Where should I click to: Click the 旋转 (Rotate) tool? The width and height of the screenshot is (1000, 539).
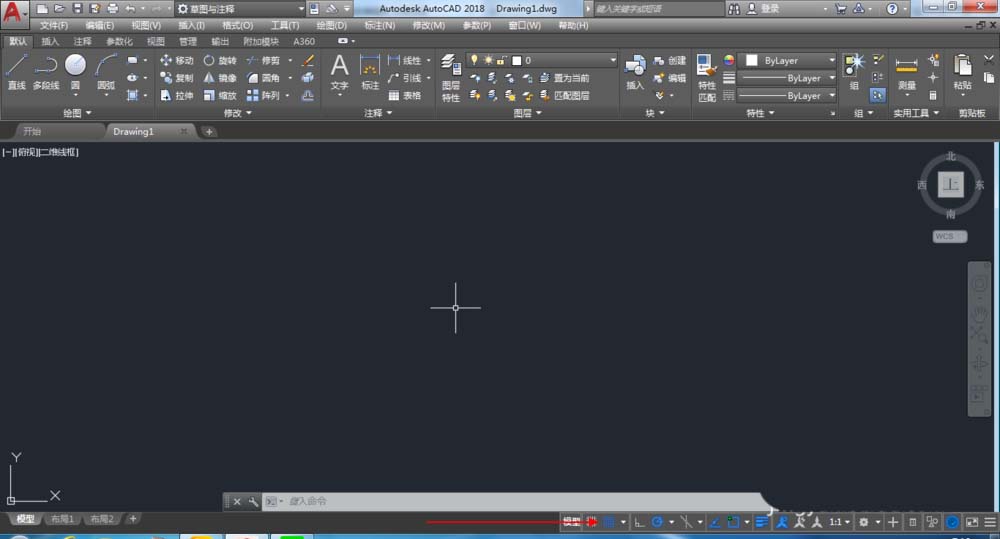pyautogui.click(x=220, y=60)
